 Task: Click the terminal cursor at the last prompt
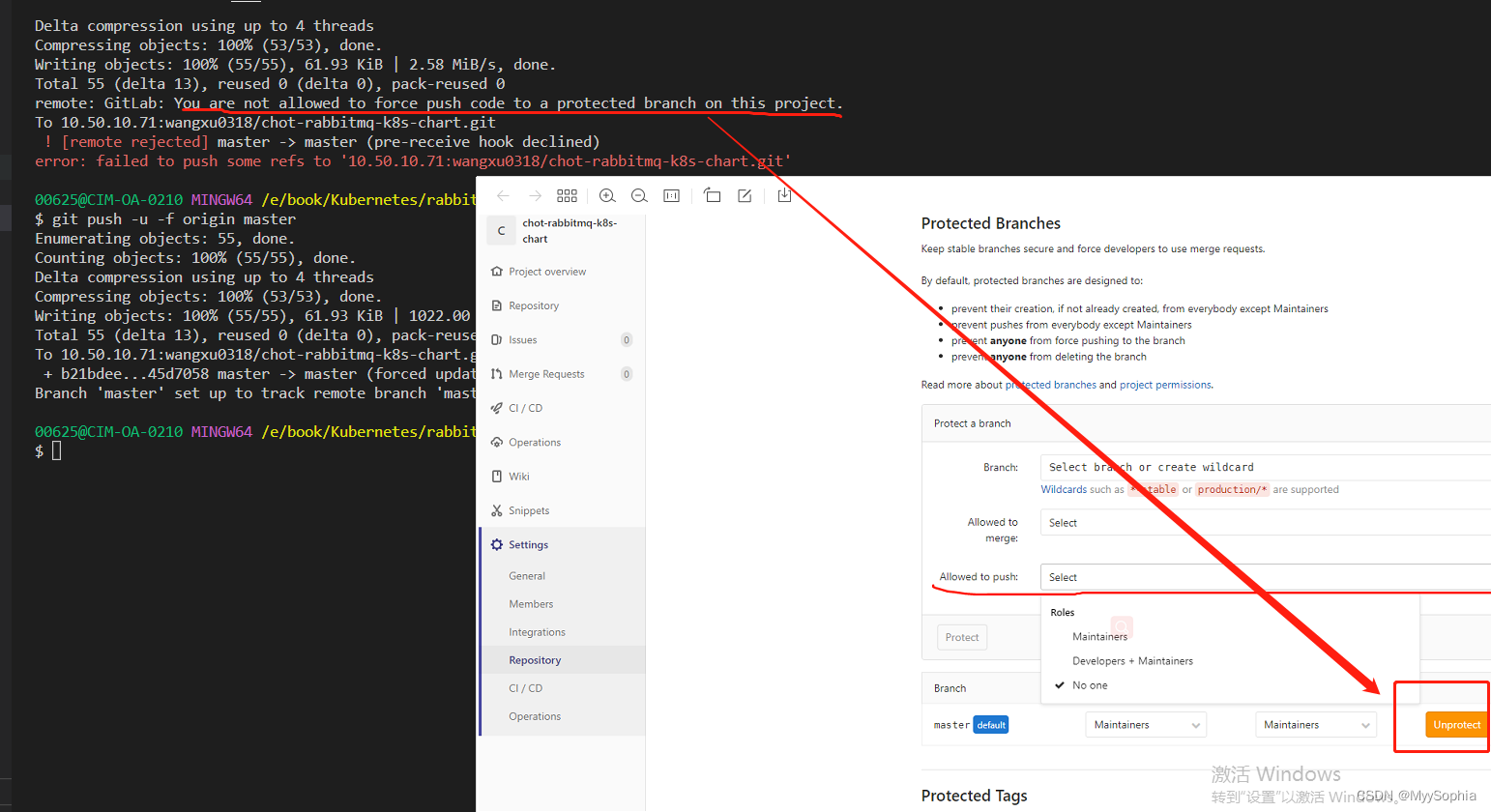coord(57,450)
